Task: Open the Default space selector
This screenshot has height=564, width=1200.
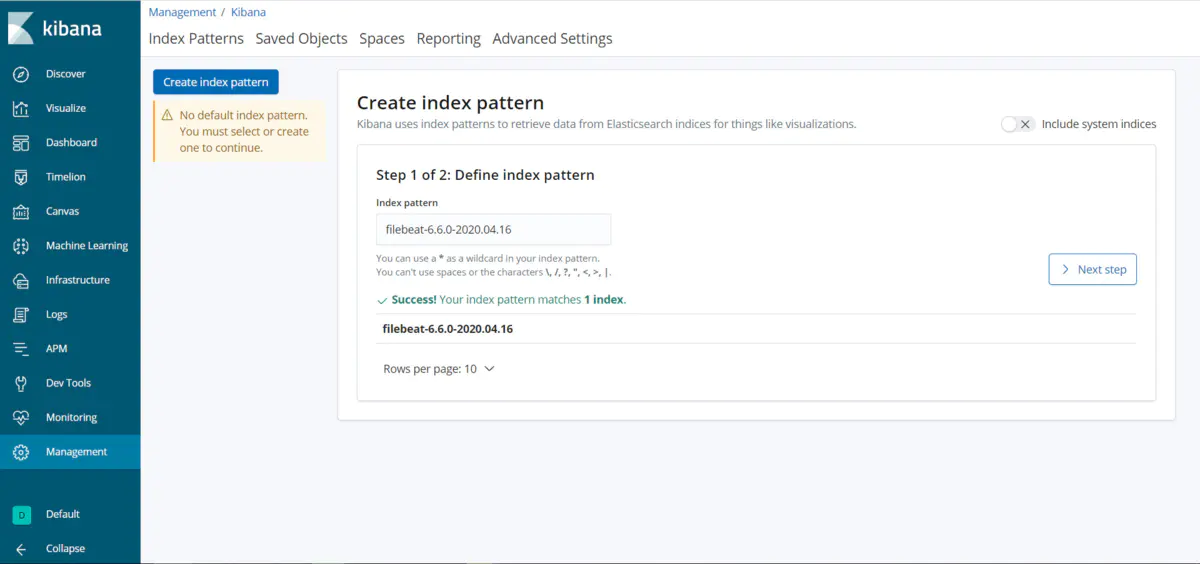Action: (x=21, y=514)
